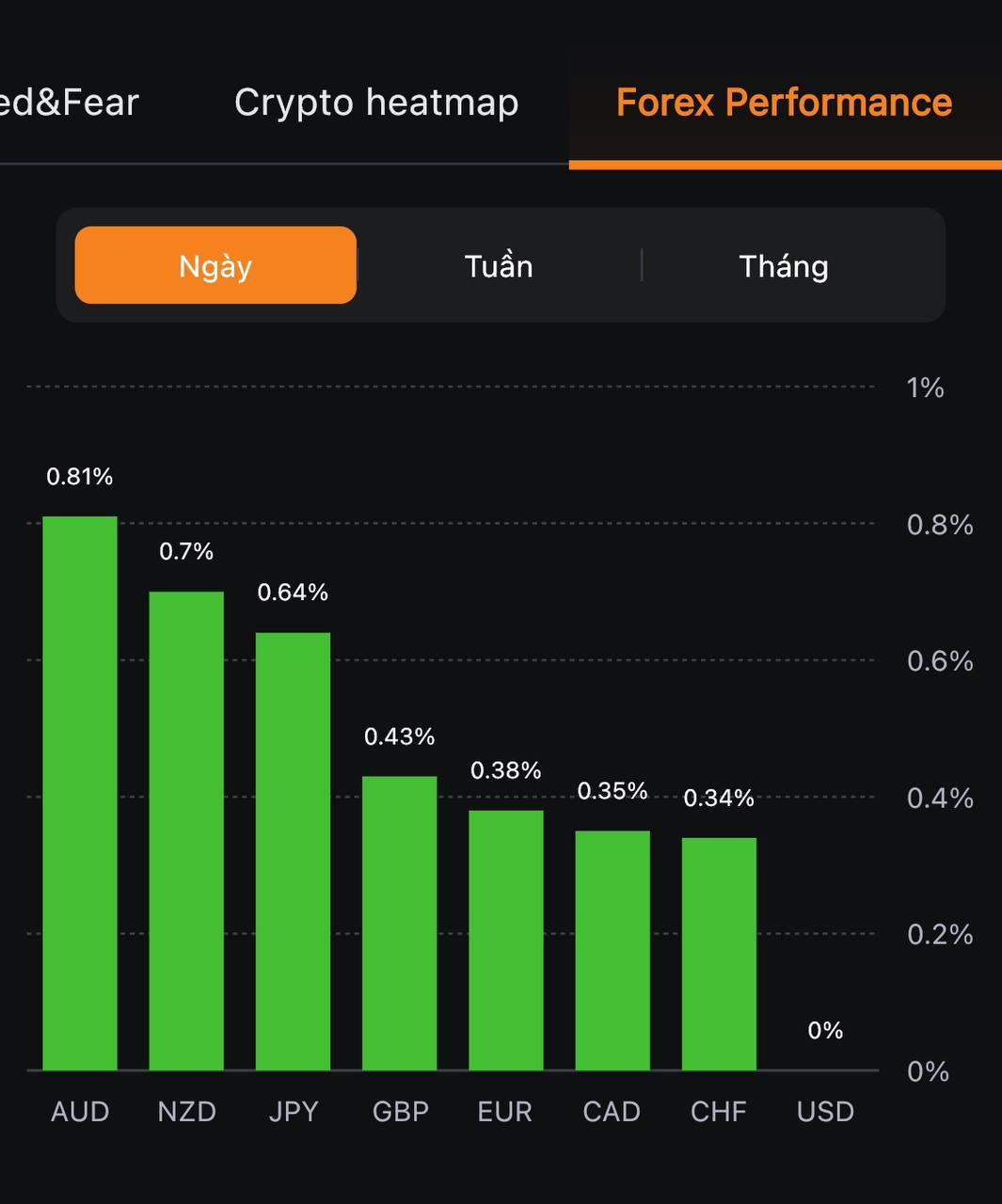Click the 0.81% value label above AUD

(x=80, y=477)
